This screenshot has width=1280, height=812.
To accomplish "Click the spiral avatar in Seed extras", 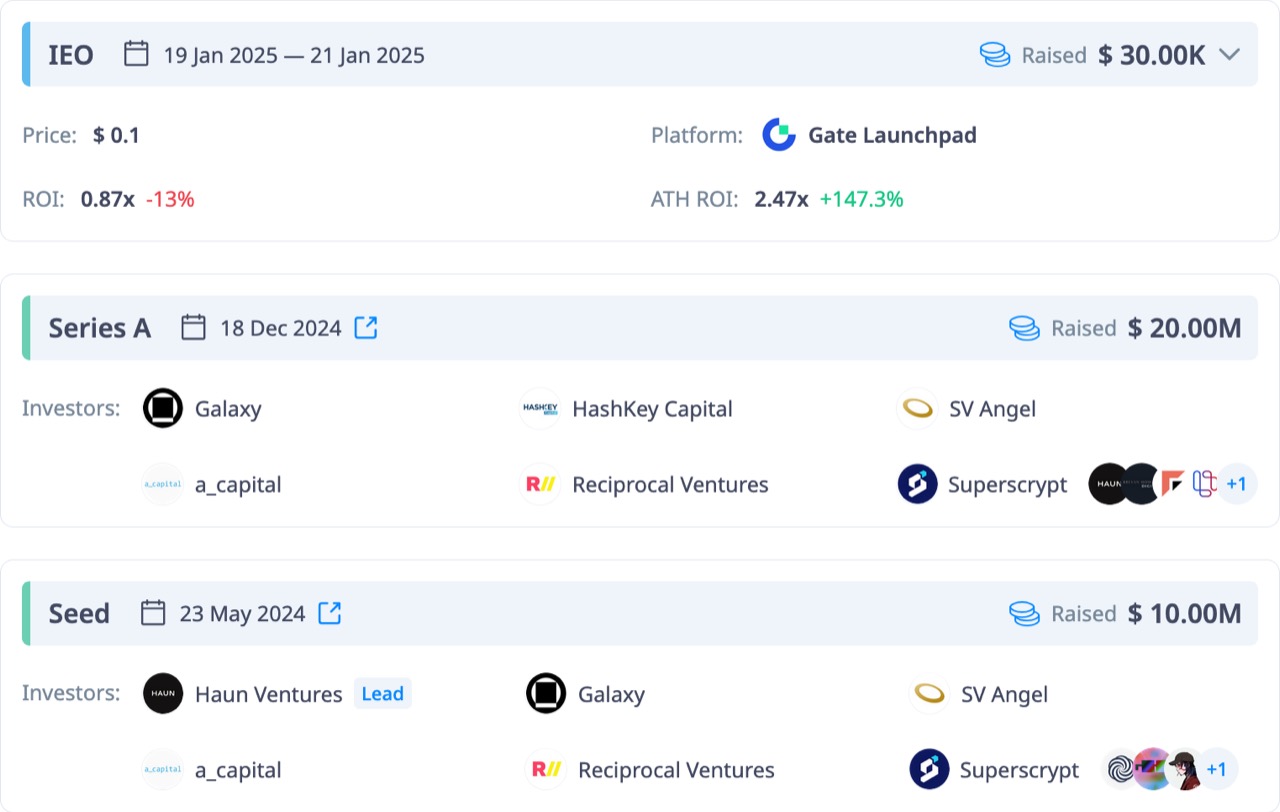I will (1118, 770).
